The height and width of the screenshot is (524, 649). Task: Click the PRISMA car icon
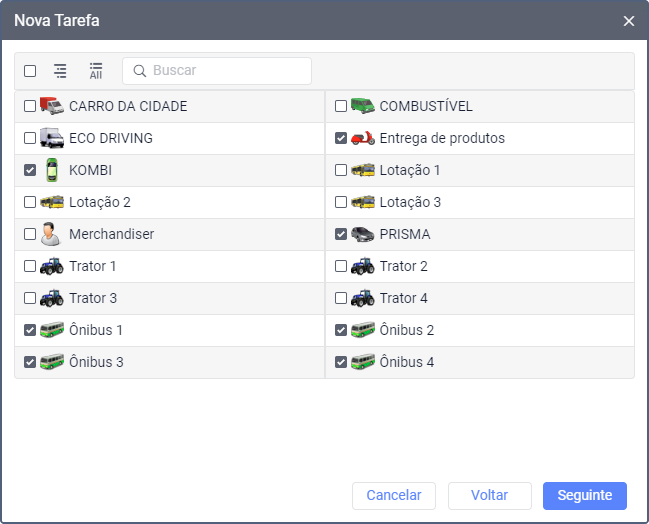point(362,234)
